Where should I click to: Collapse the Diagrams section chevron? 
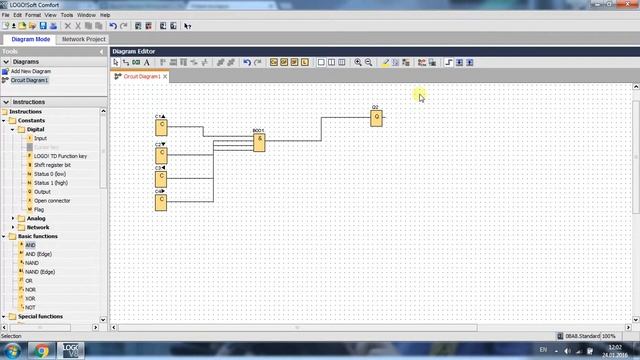point(6,62)
